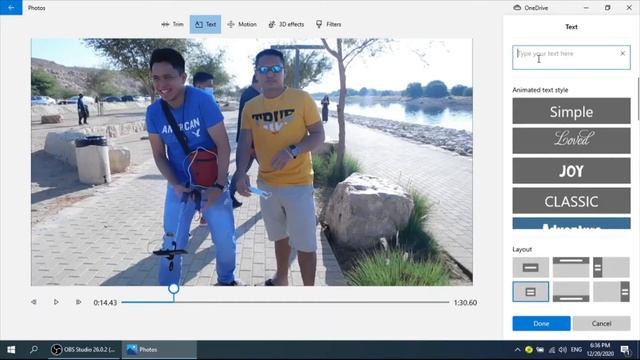Image resolution: width=640 pixels, height=360 pixels.
Task: Open the taskbar clock and date
Action: [600, 350]
